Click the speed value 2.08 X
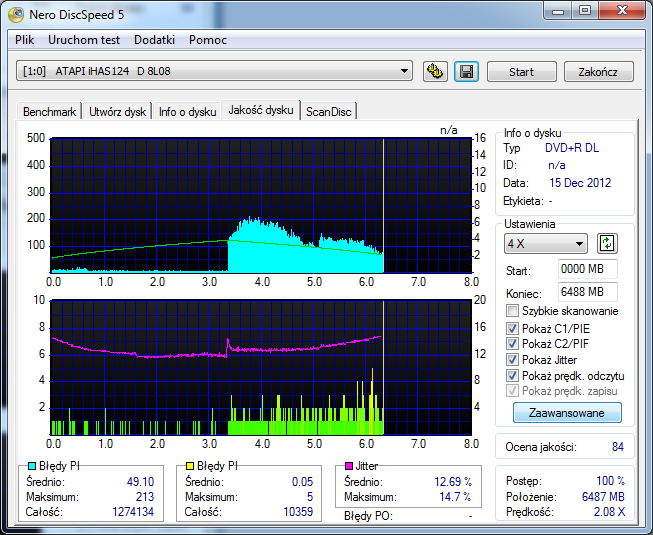Screen dimensions: 653x535 (x=609, y=512)
